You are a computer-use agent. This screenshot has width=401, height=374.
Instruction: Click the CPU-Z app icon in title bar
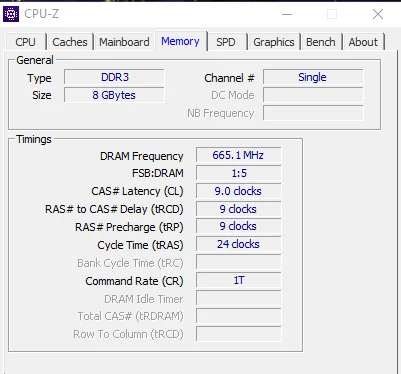(11, 14)
